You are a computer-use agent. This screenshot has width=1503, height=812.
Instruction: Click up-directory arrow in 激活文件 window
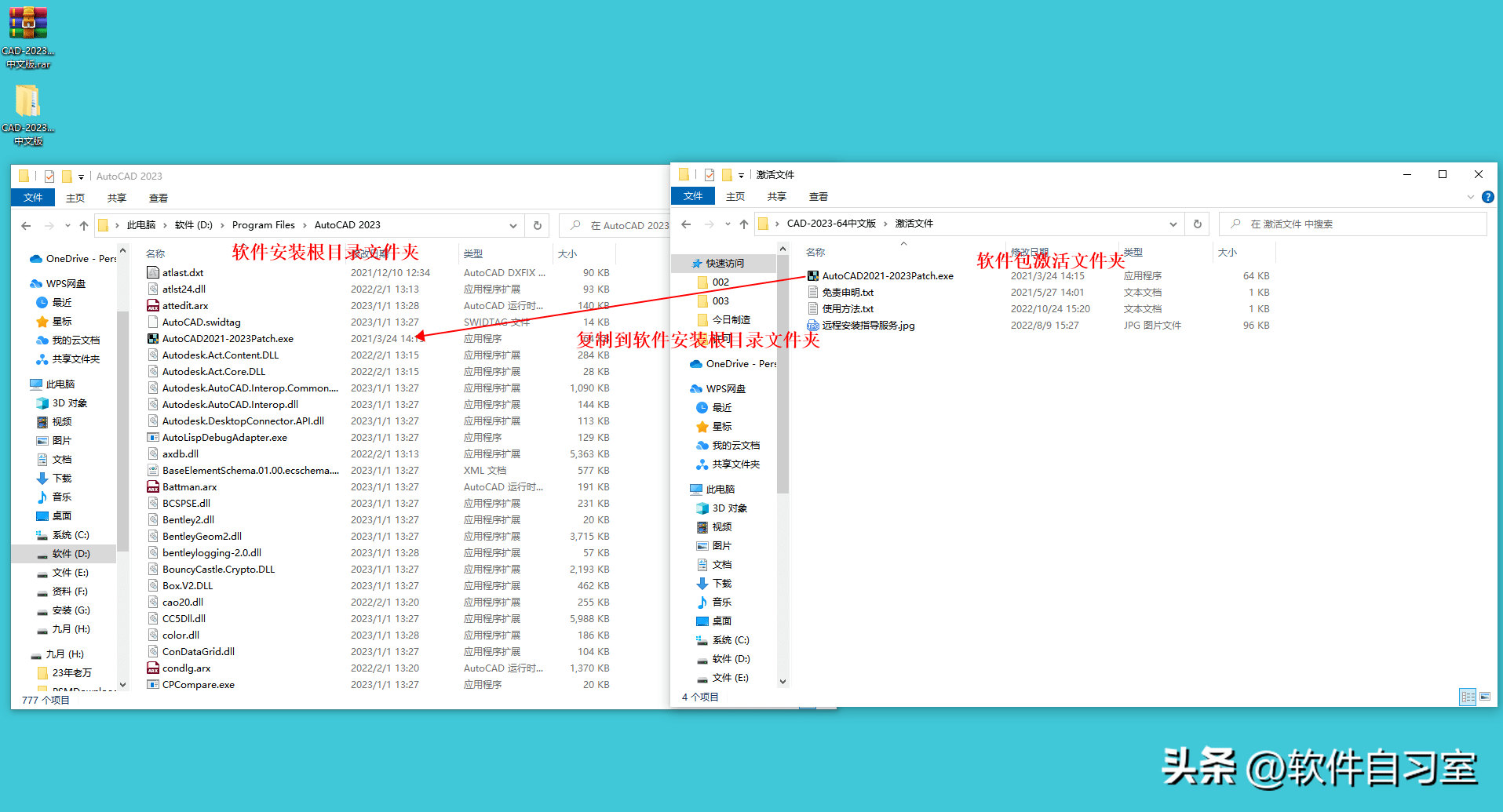[744, 224]
